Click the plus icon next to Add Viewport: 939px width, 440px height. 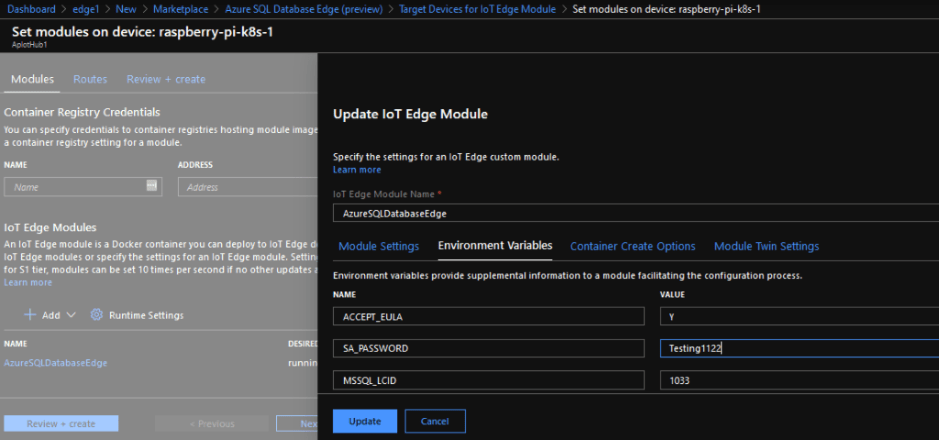pyautogui.click(x=30, y=315)
